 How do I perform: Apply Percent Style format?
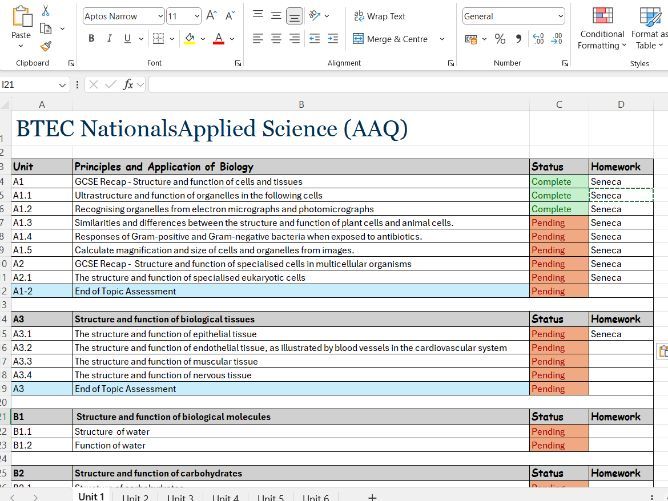500,39
